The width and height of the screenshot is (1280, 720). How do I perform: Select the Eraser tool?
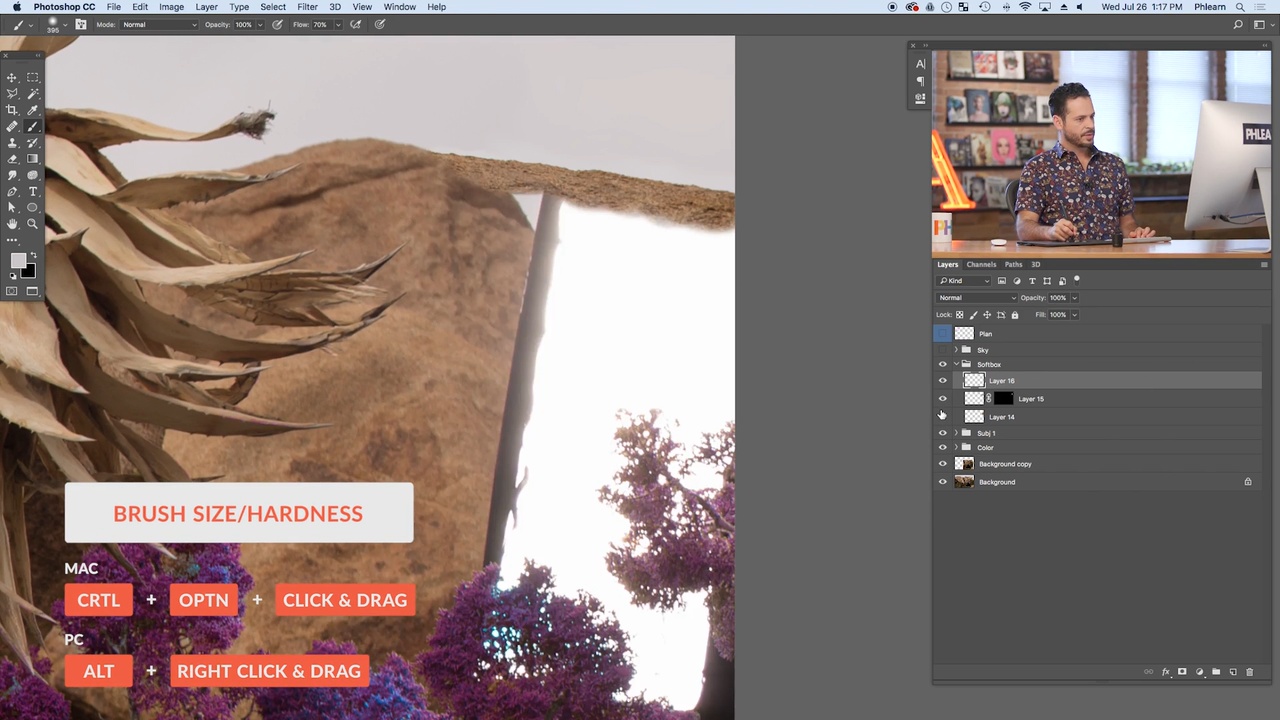click(x=12, y=159)
